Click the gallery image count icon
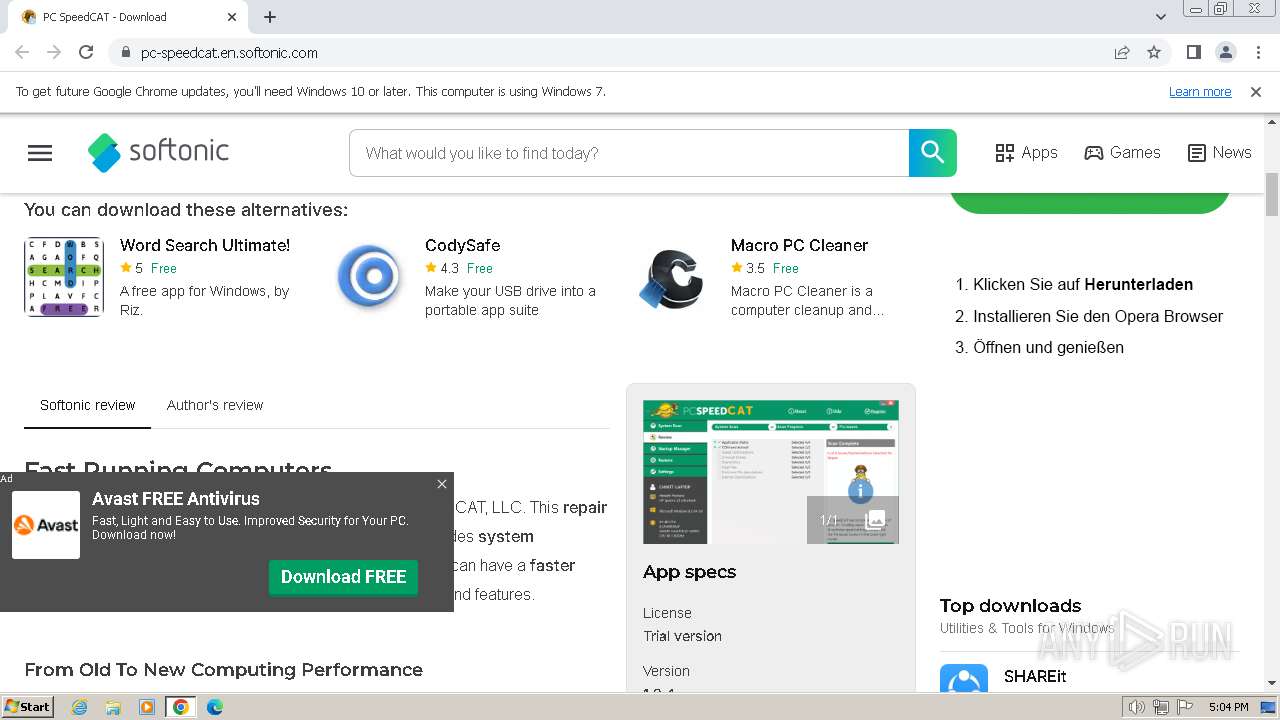Image resolution: width=1280 pixels, height=720 pixels. 853,520
